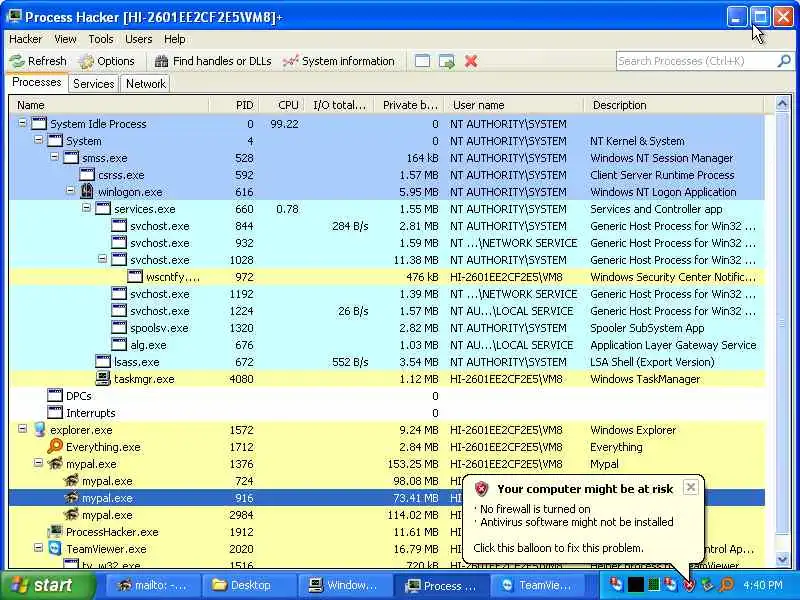This screenshot has height=600, width=800.
Task: Click the spoolsv.exe window icon
Action: click(119, 328)
